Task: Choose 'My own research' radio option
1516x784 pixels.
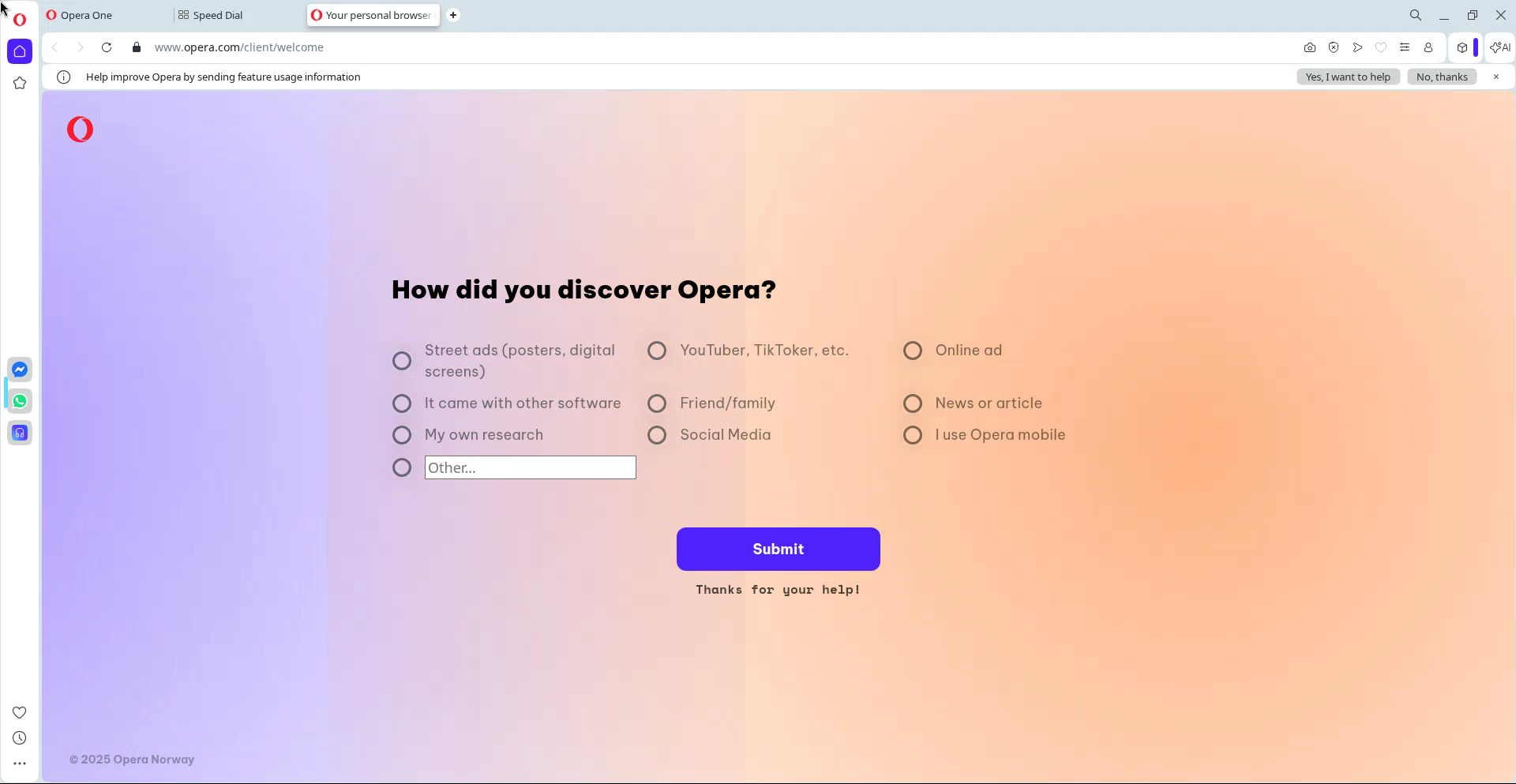Action: 402,435
